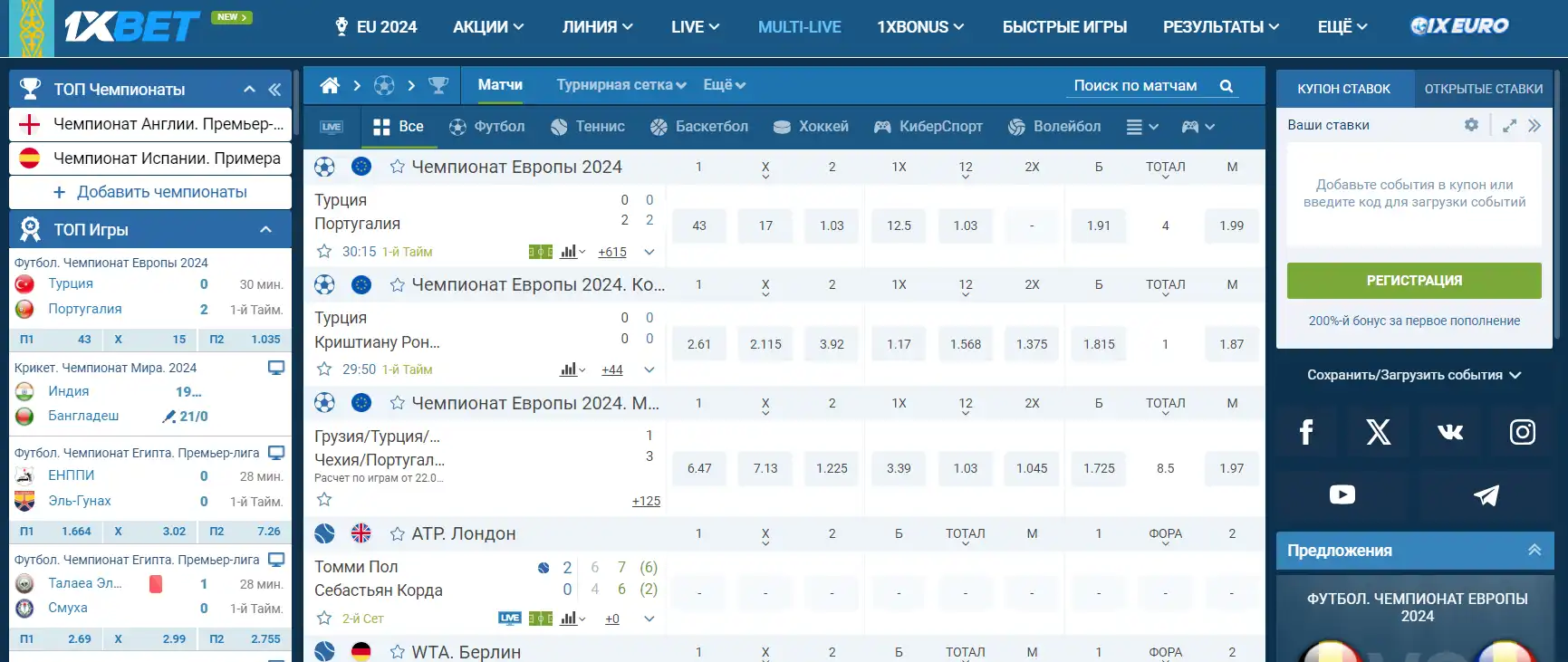Favorite the WTA. Берлин league star

[397, 652]
